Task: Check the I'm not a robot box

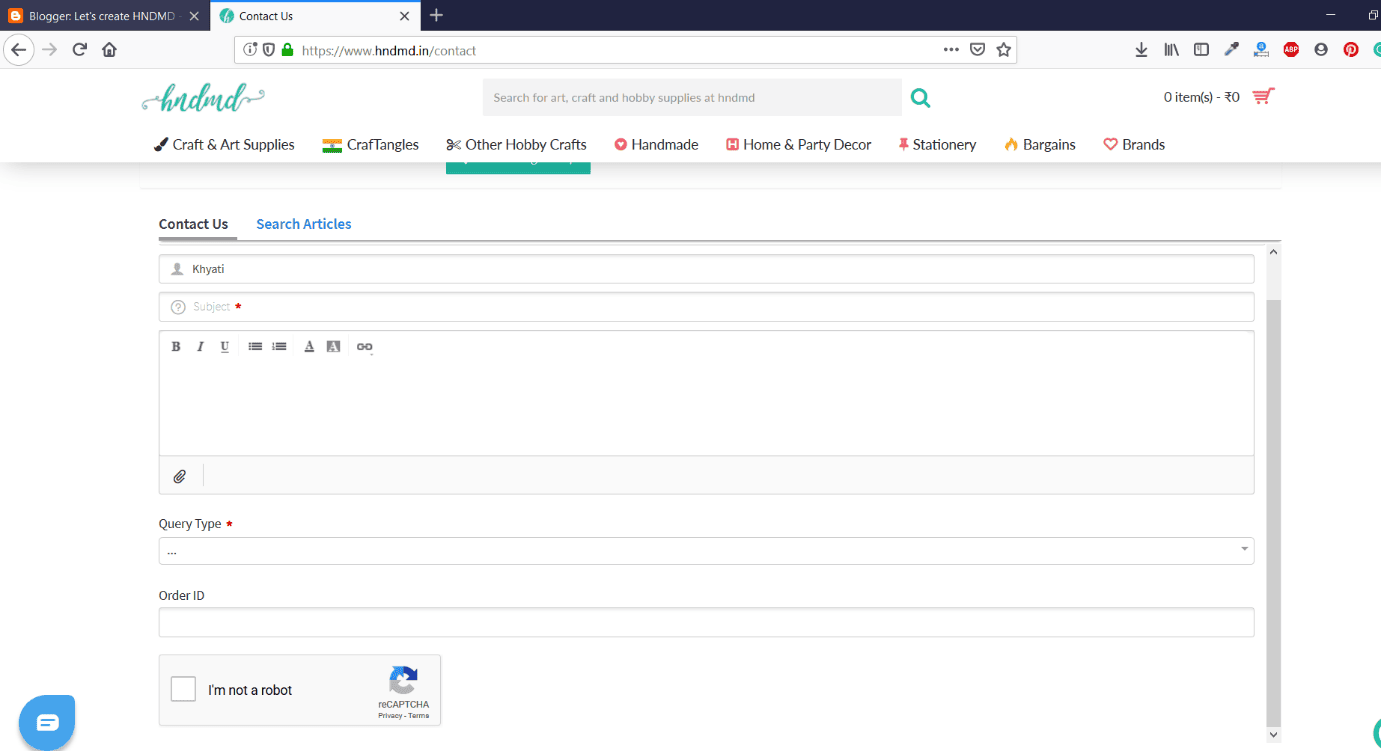Action: 183,689
